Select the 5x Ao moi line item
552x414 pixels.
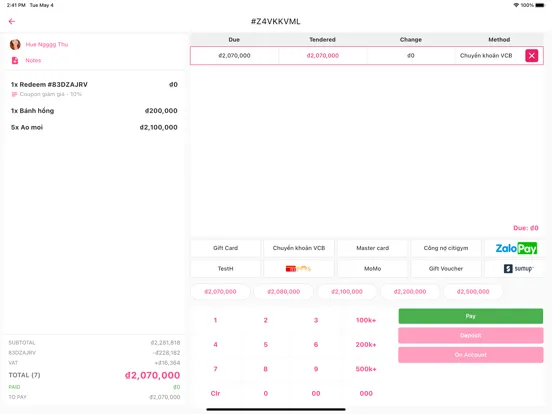coord(94,127)
